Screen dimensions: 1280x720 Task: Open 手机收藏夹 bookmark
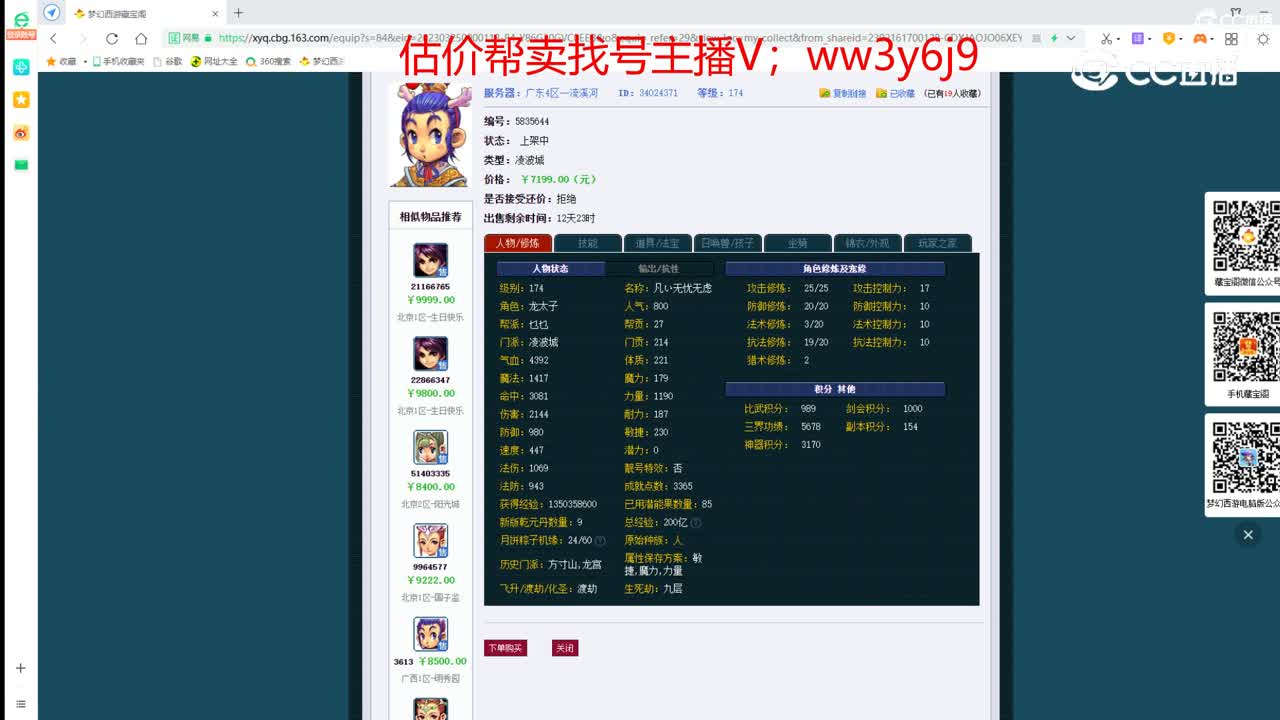point(117,61)
